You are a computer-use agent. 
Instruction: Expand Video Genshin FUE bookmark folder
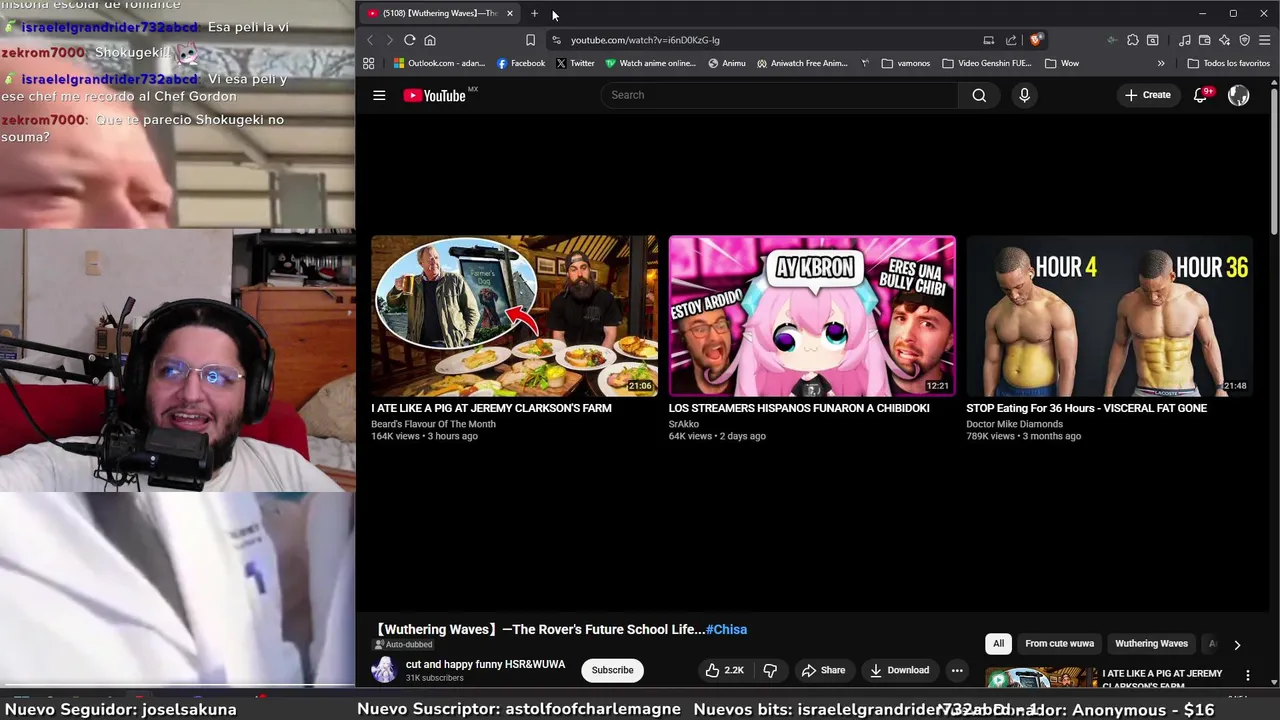[987, 63]
